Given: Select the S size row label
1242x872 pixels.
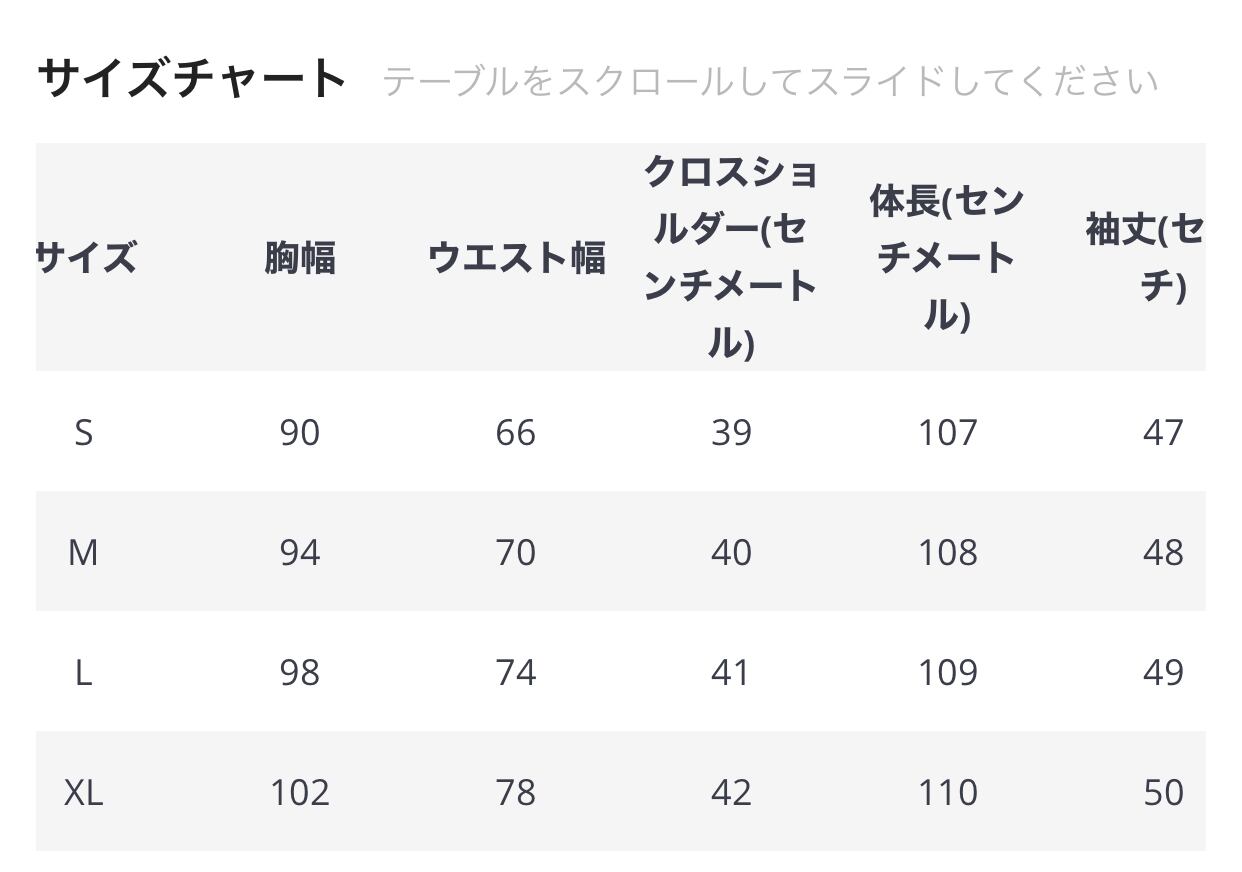Looking at the screenshot, I should point(84,433).
